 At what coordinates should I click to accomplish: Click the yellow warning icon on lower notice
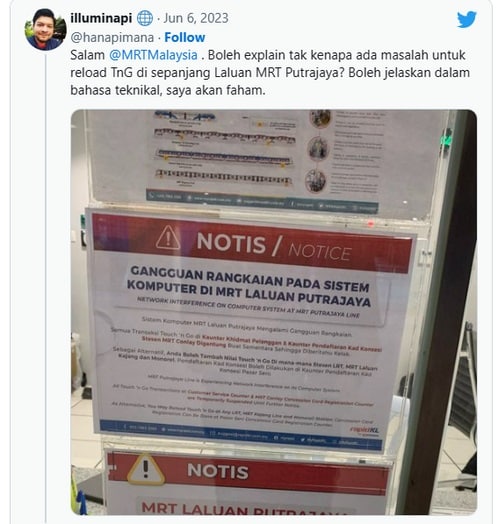click(x=146, y=470)
